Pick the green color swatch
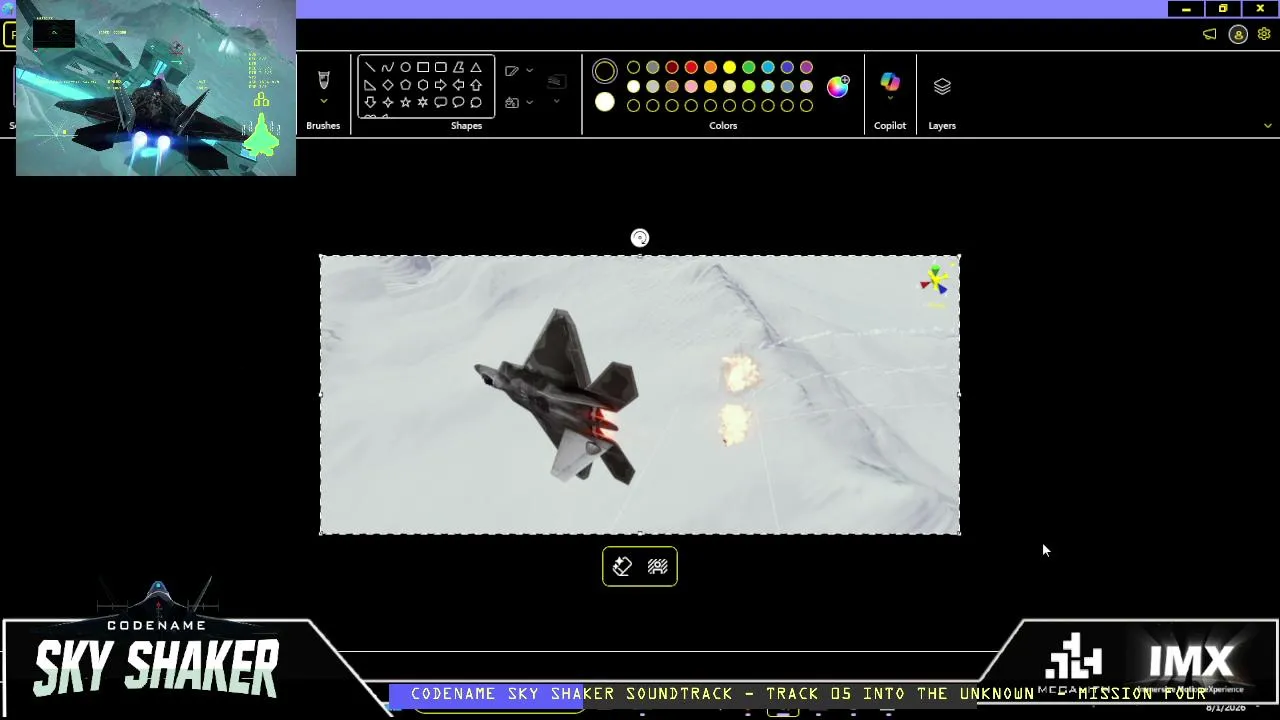Screen dimensions: 1280x720 tap(749, 68)
